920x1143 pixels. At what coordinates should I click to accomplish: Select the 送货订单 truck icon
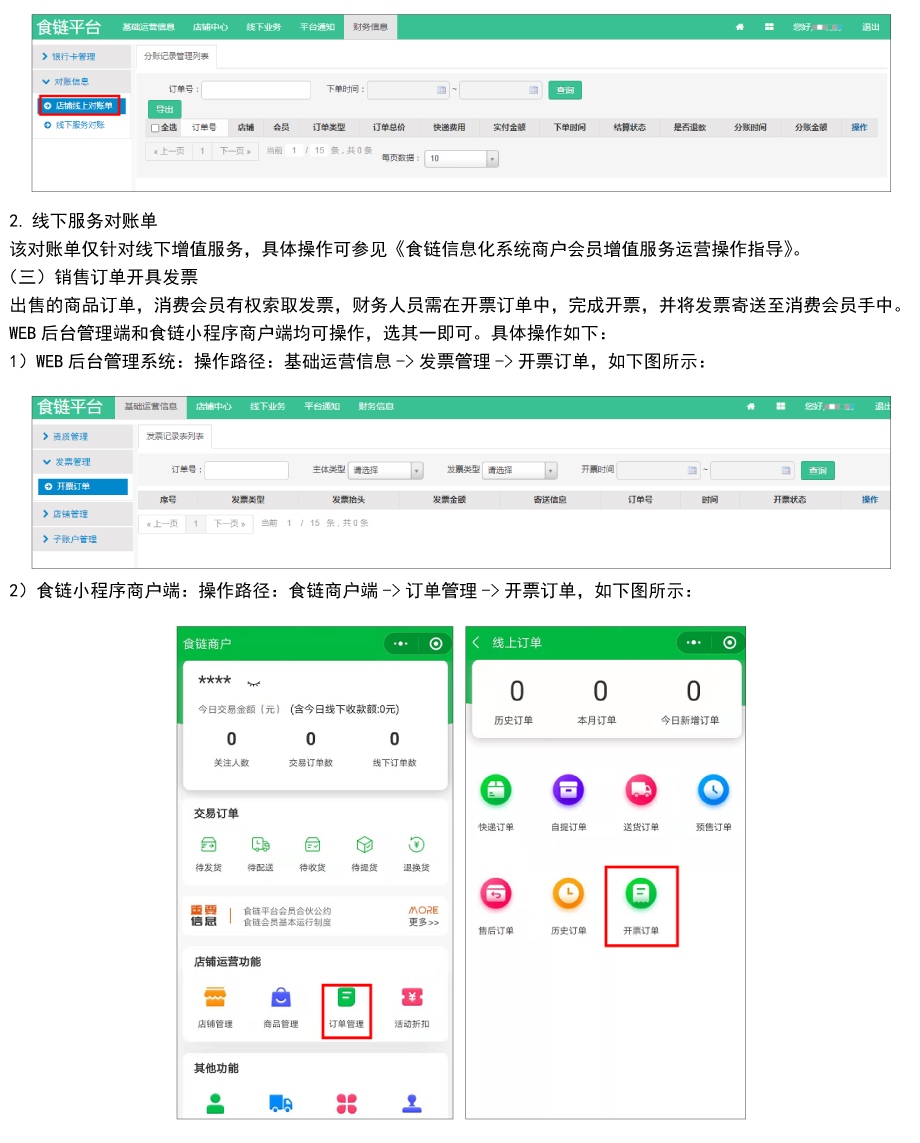(641, 791)
